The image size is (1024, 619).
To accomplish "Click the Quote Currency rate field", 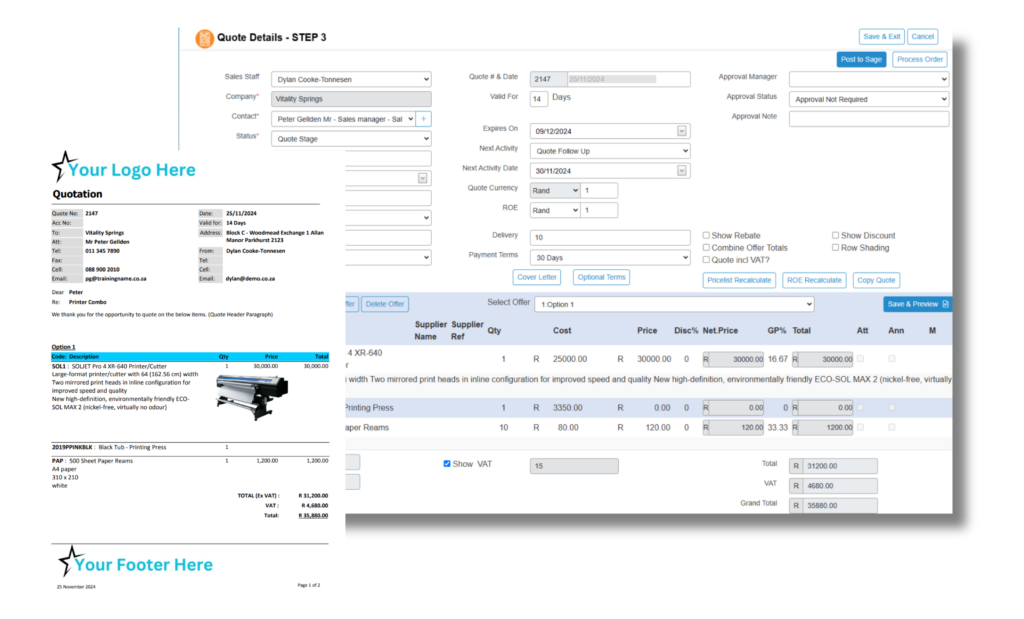I will point(599,191).
